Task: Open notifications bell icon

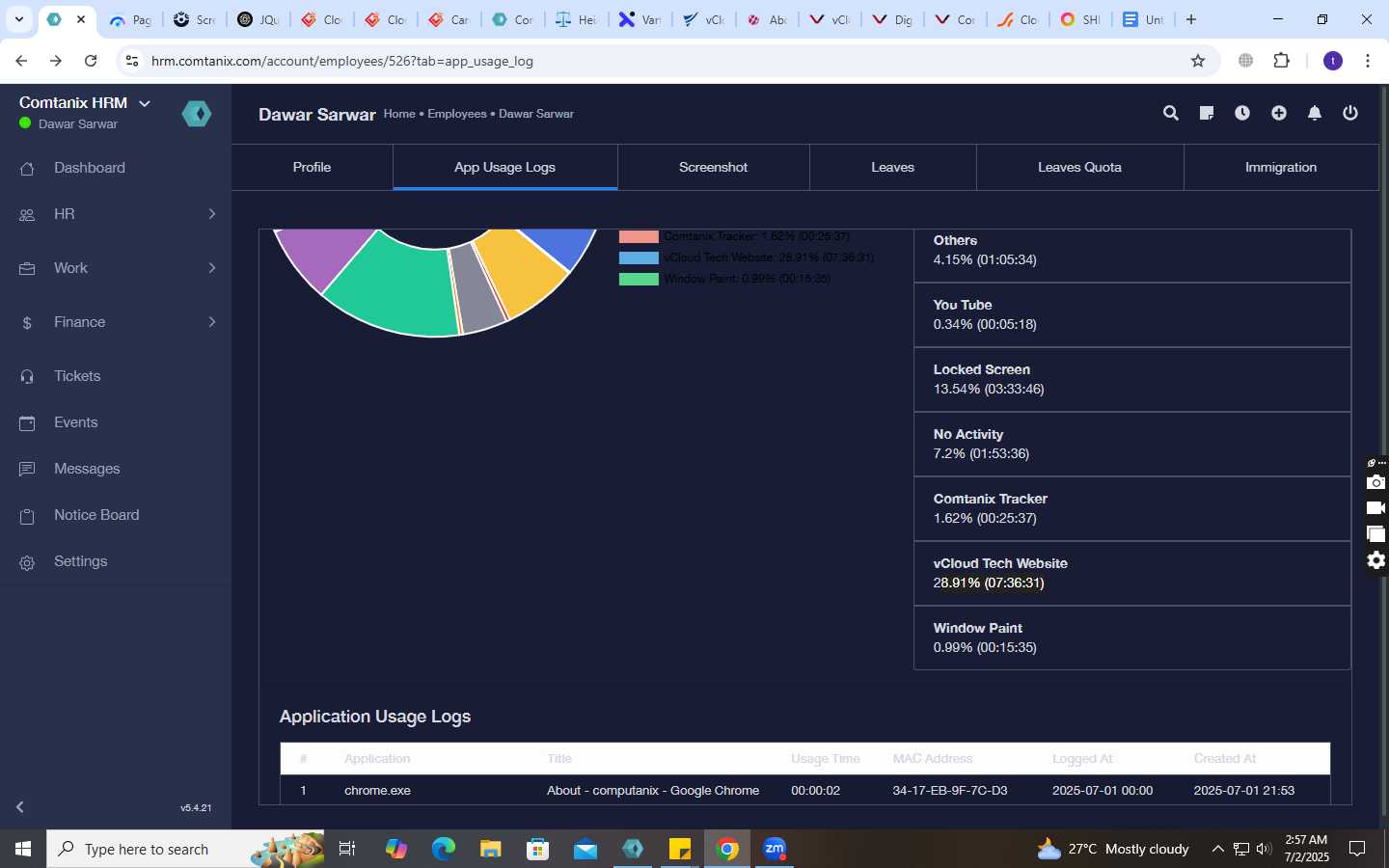Action: (x=1315, y=113)
